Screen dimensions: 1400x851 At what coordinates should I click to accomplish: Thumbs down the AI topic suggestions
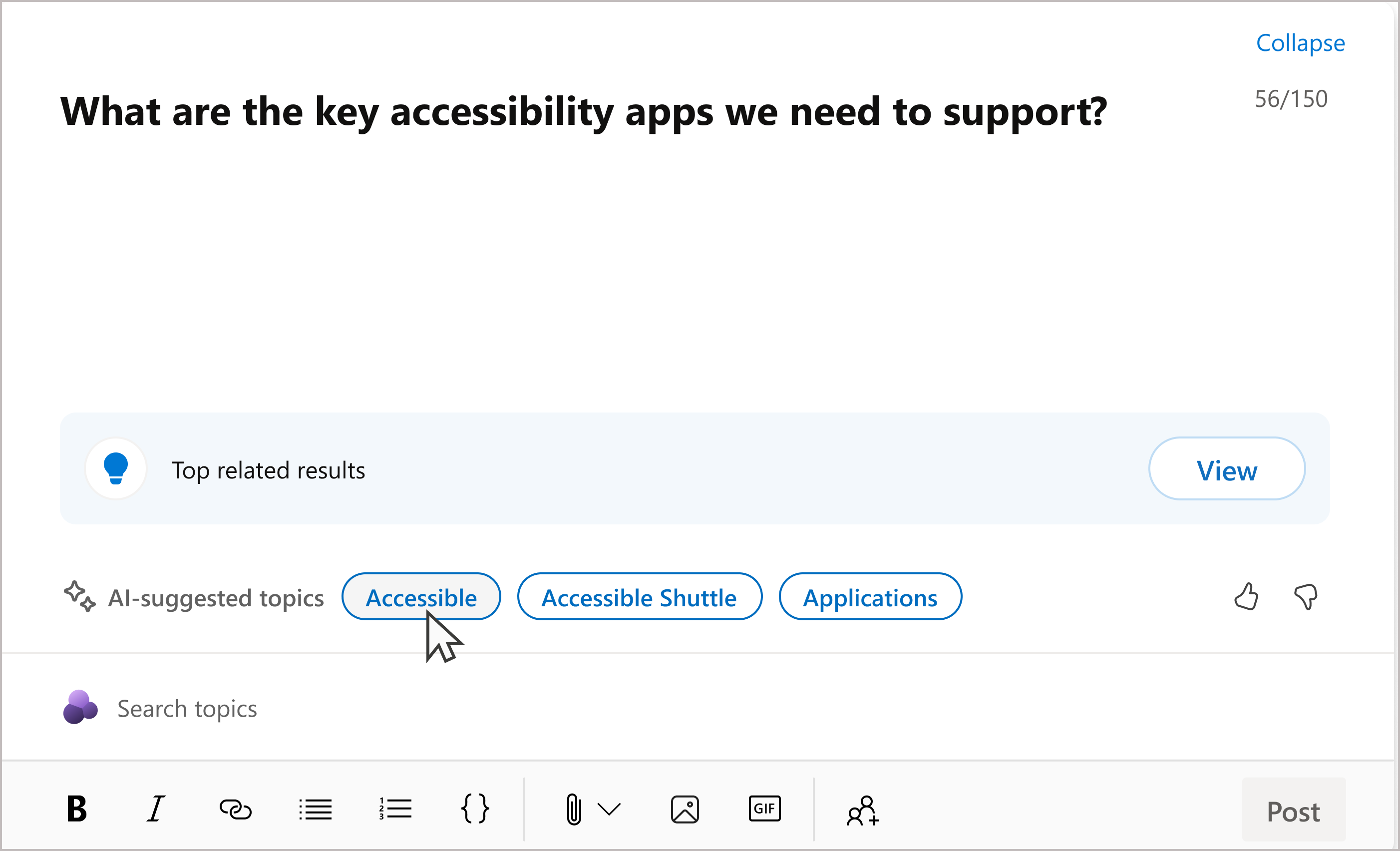(1308, 597)
